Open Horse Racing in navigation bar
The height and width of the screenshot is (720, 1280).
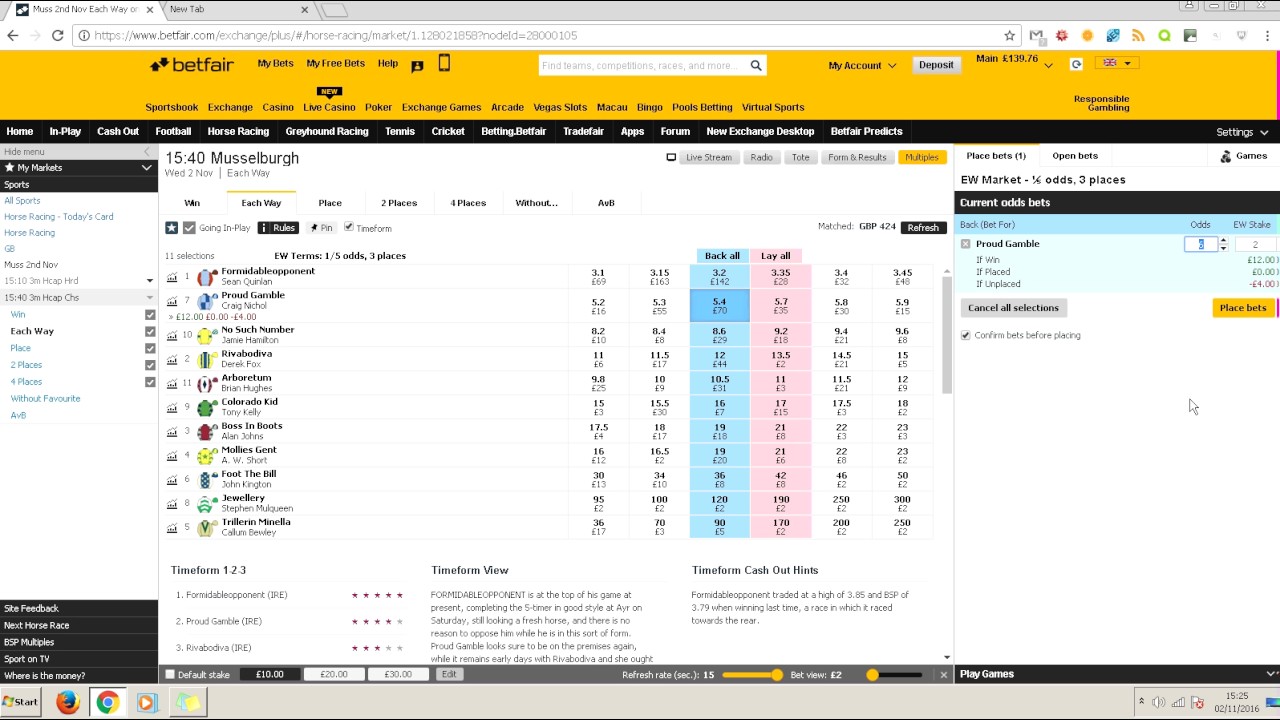[238, 132]
